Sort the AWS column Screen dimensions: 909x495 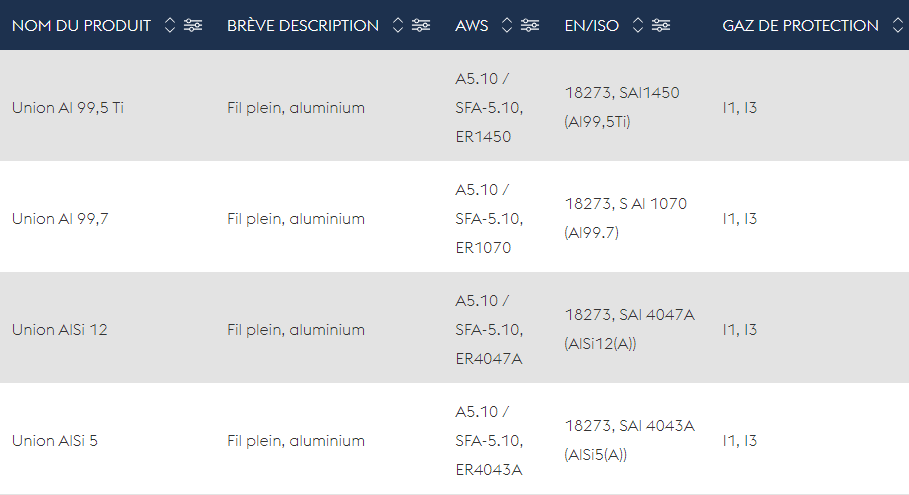coord(507,26)
